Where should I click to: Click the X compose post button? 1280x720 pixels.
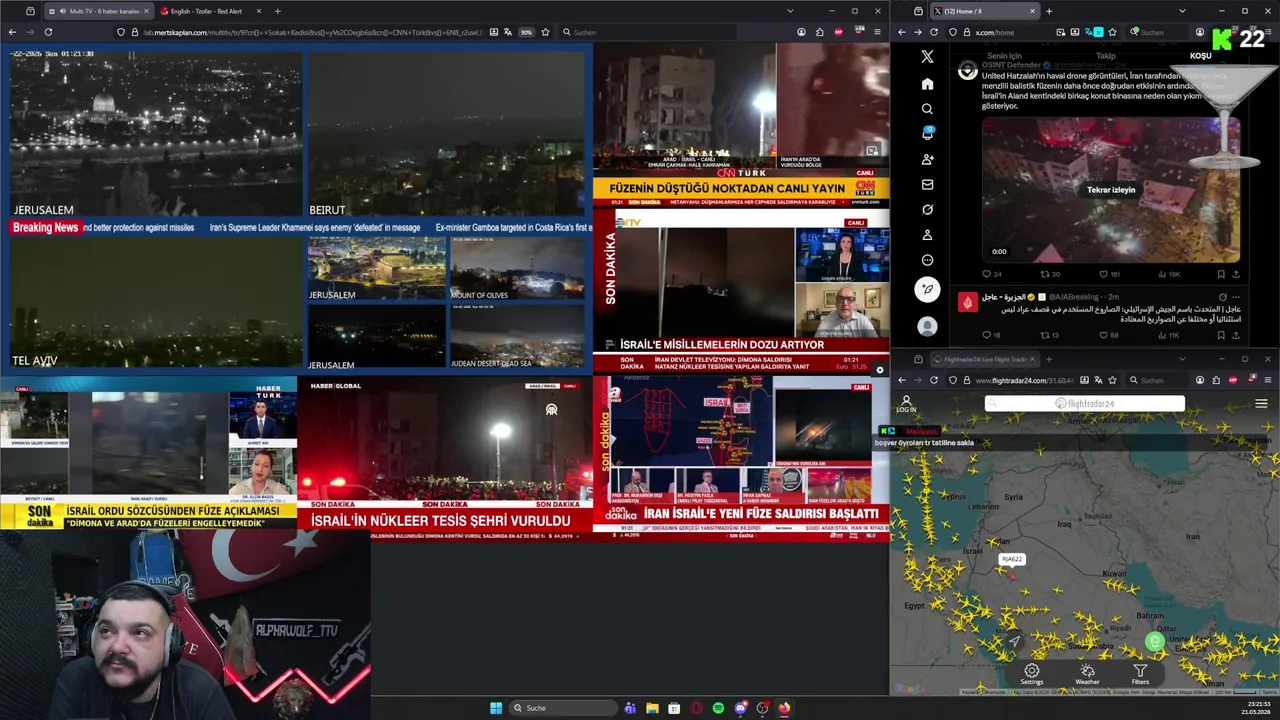(927, 289)
